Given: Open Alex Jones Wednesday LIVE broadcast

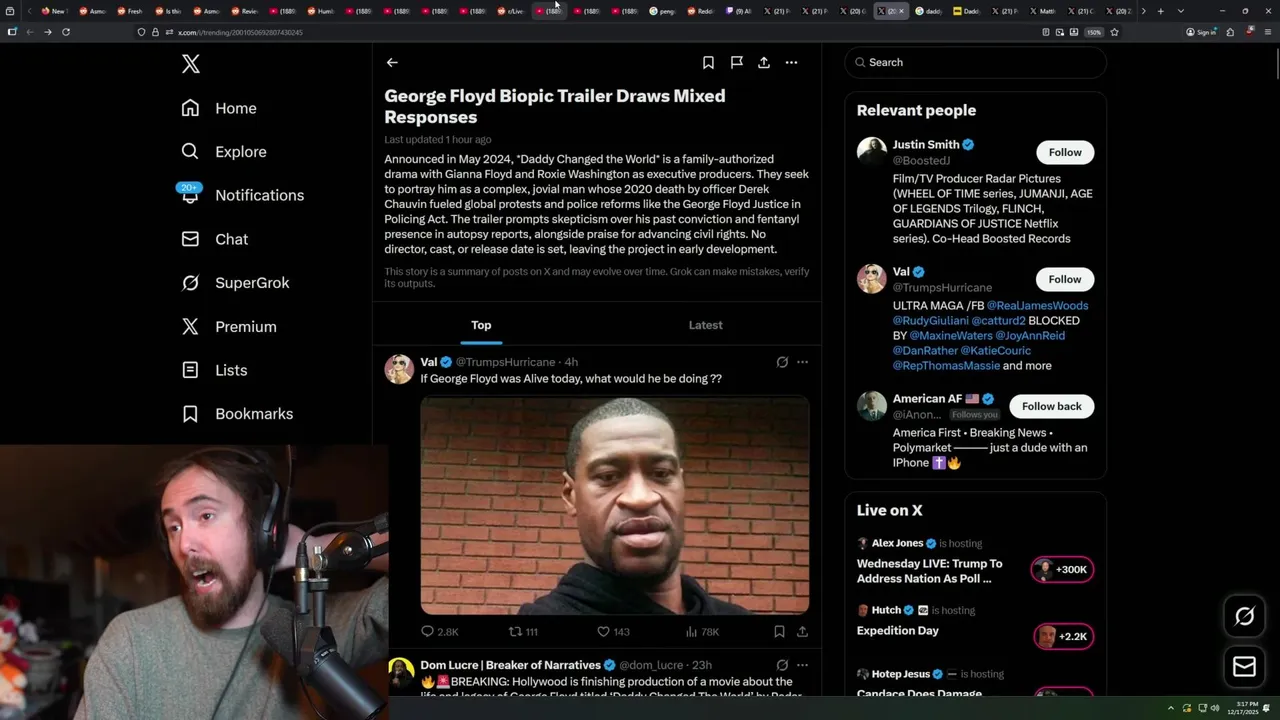Looking at the screenshot, I should pos(929,571).
